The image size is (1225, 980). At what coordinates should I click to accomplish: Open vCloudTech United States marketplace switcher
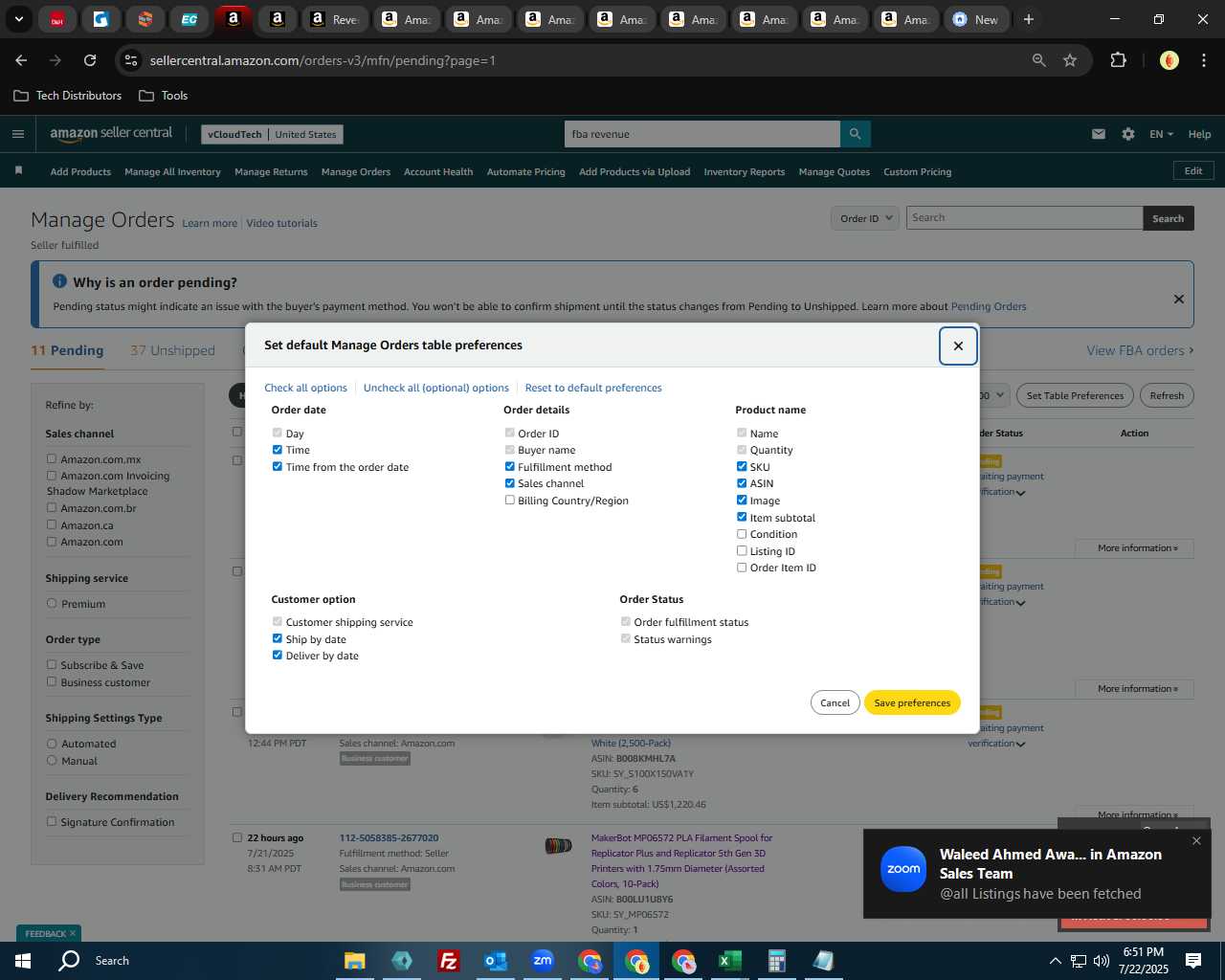272,134
